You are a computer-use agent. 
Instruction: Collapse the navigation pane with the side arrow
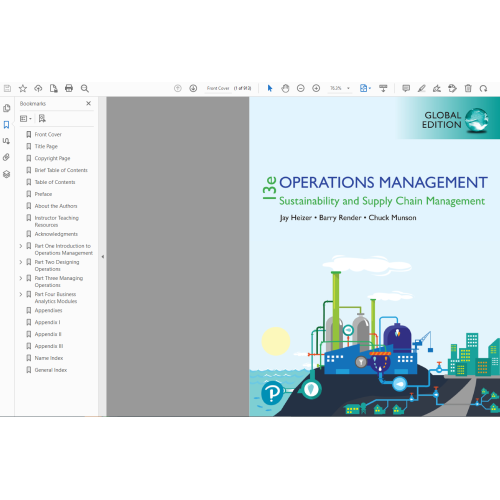(x=103, y=257)
